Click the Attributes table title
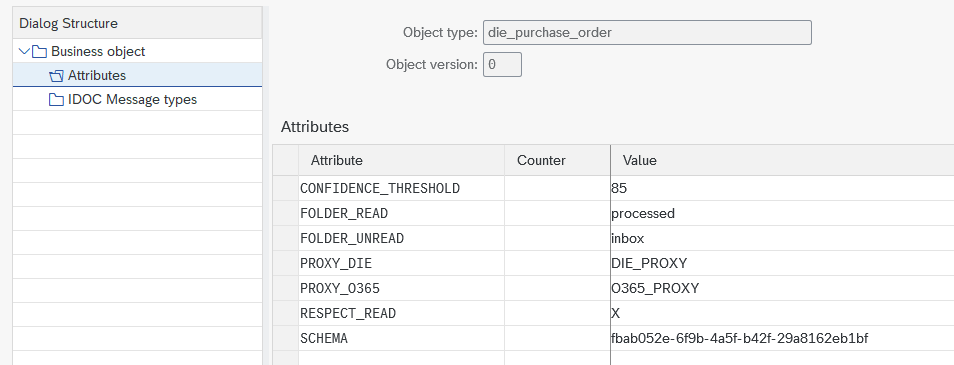Image resolution: width=954 pixels, height=365 pixels. [315, 127]
